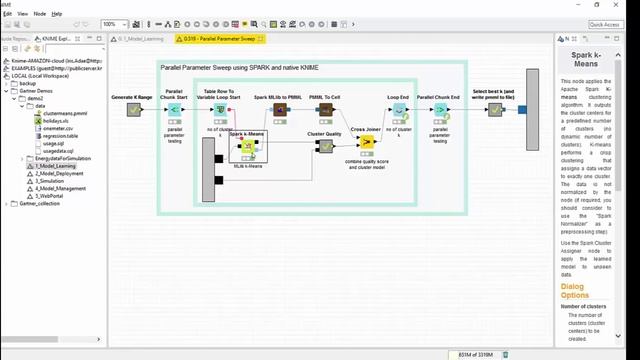640x360 pixels.
Task: Click the horizontal alignment toolbar icon
Action: pos(158,24)
